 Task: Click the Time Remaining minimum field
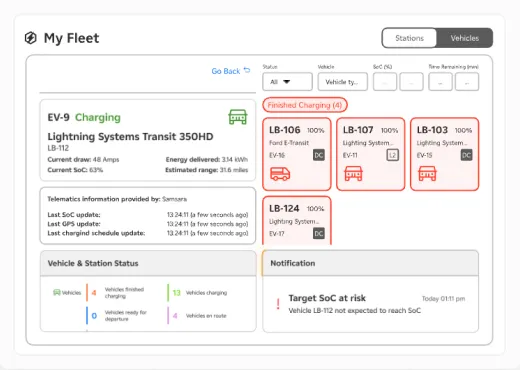pos(440,82)
